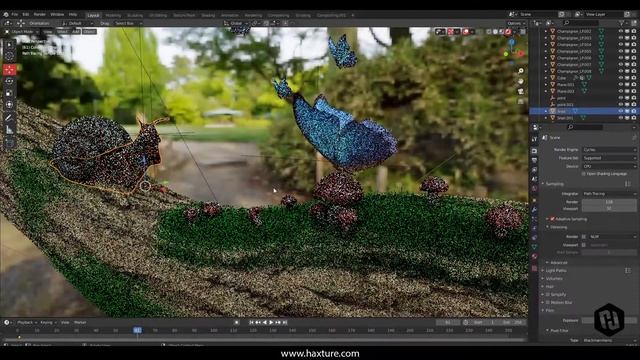The image size is (640, 360).
Task: Click the zoom magnifier viewport gizmo
Action: click(521, 71)
